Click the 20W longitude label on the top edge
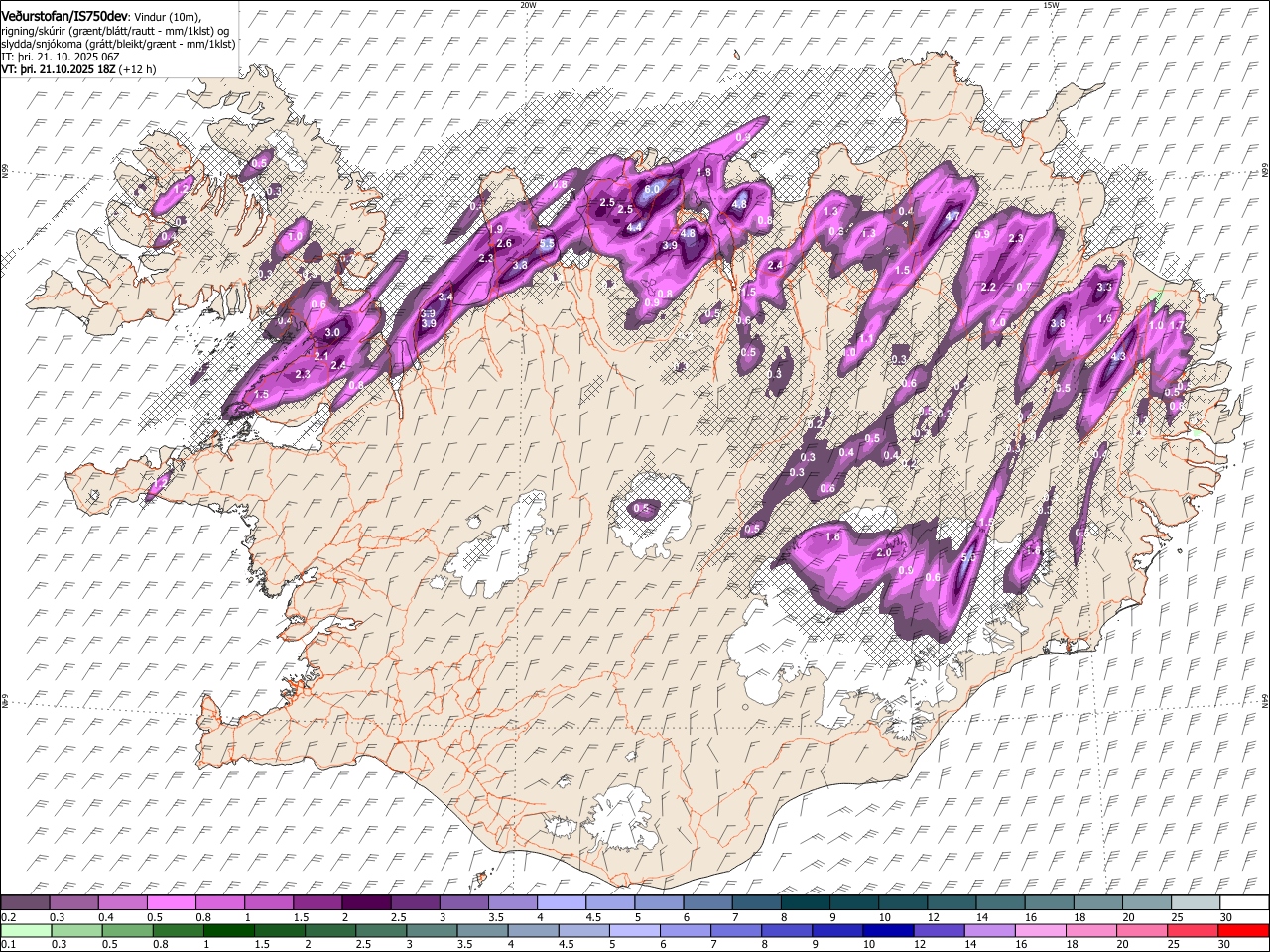Image resolution: width=1270 pixels, height=952 pixels. (x=528, y=5)
